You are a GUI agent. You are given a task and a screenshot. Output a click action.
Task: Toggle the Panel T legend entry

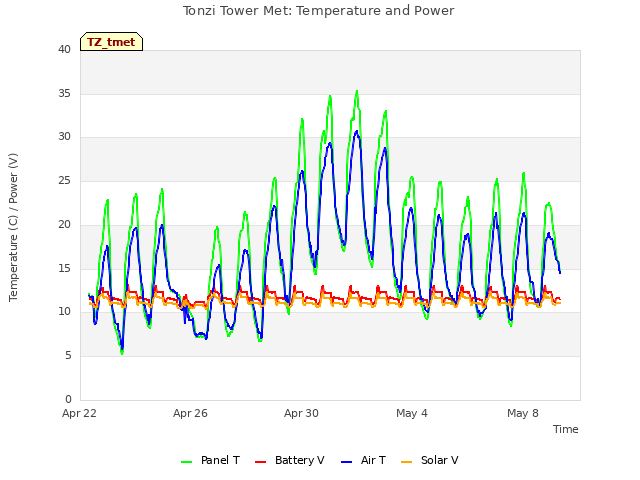210,460
